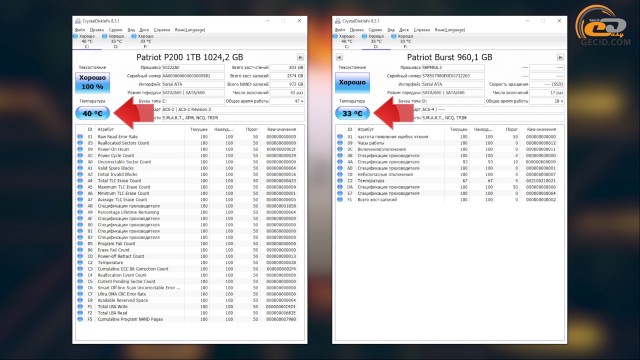Click status dot for Total LBA Read
640x360 pixels.
[x=80, y=313]
